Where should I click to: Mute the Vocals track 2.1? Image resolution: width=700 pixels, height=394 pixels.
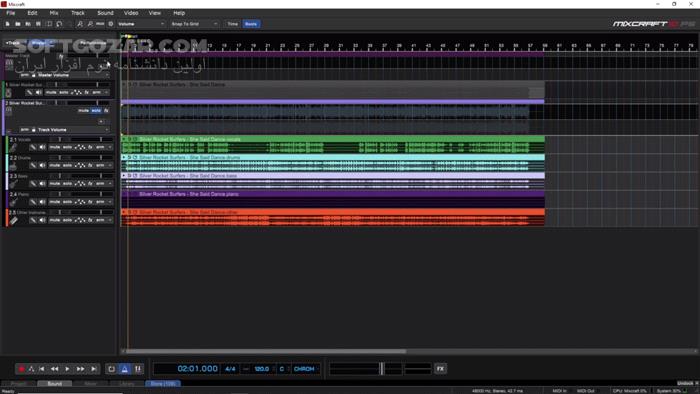(x=54, y=147)
